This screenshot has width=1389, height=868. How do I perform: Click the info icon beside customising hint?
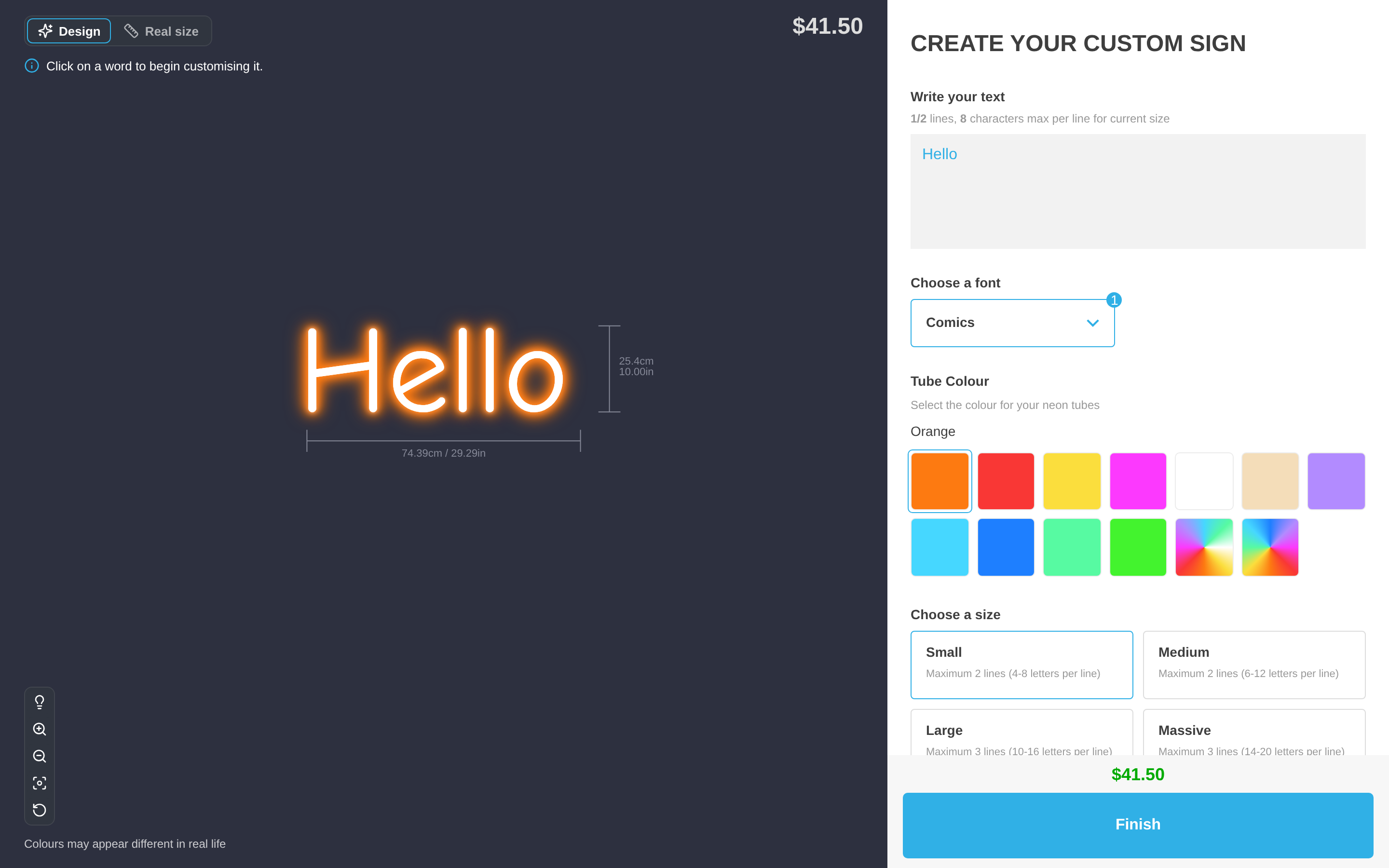click(31, 66)
